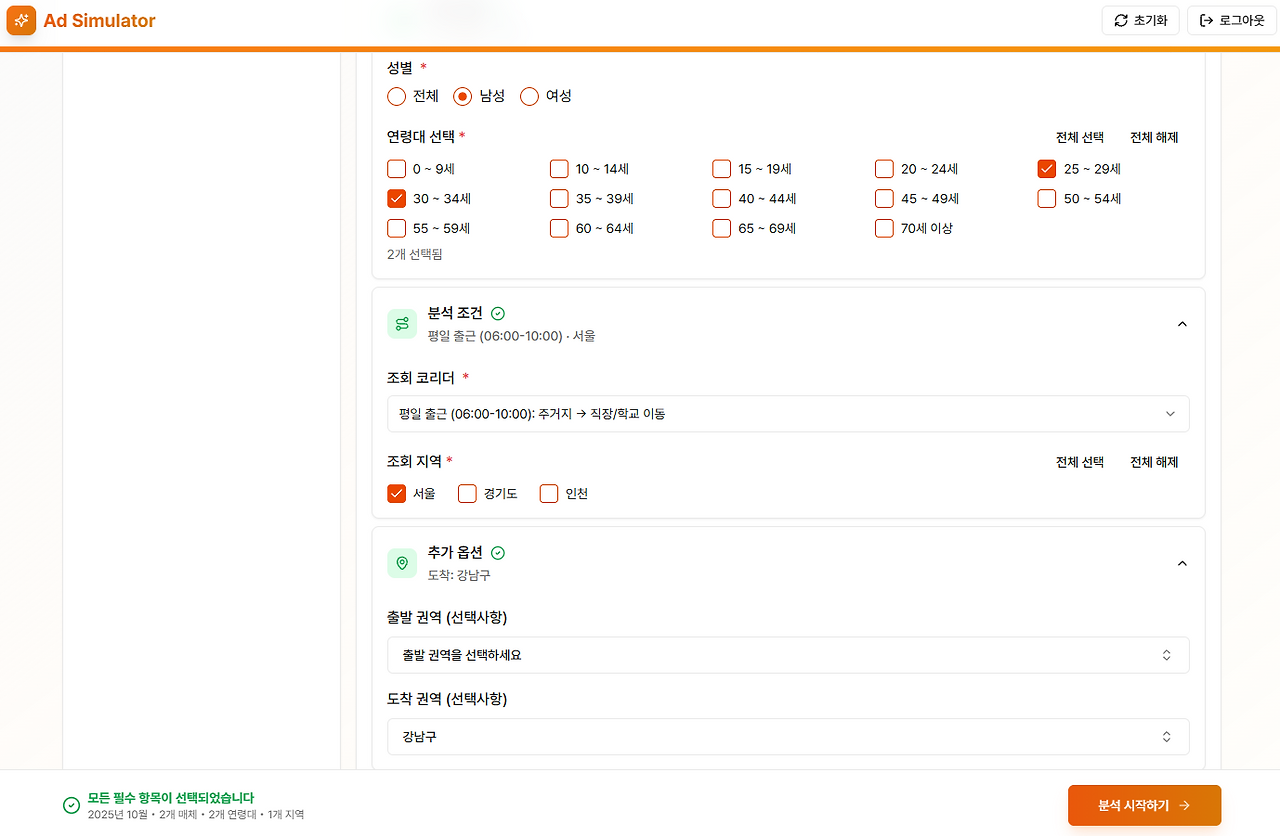
Task: Click the green check circle in the bottom status bar
Action: 70,804
